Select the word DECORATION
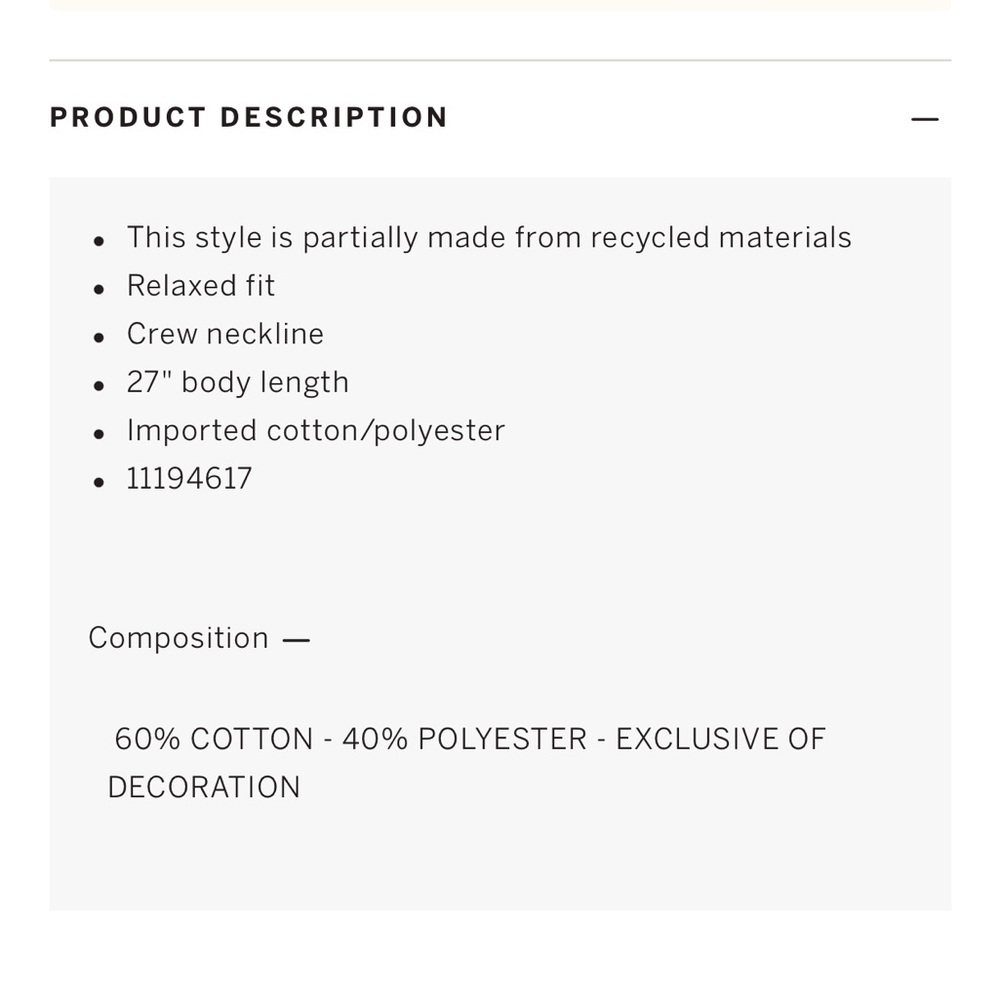Viewport: 1000px width, 1000px height. tap(204, 788)
